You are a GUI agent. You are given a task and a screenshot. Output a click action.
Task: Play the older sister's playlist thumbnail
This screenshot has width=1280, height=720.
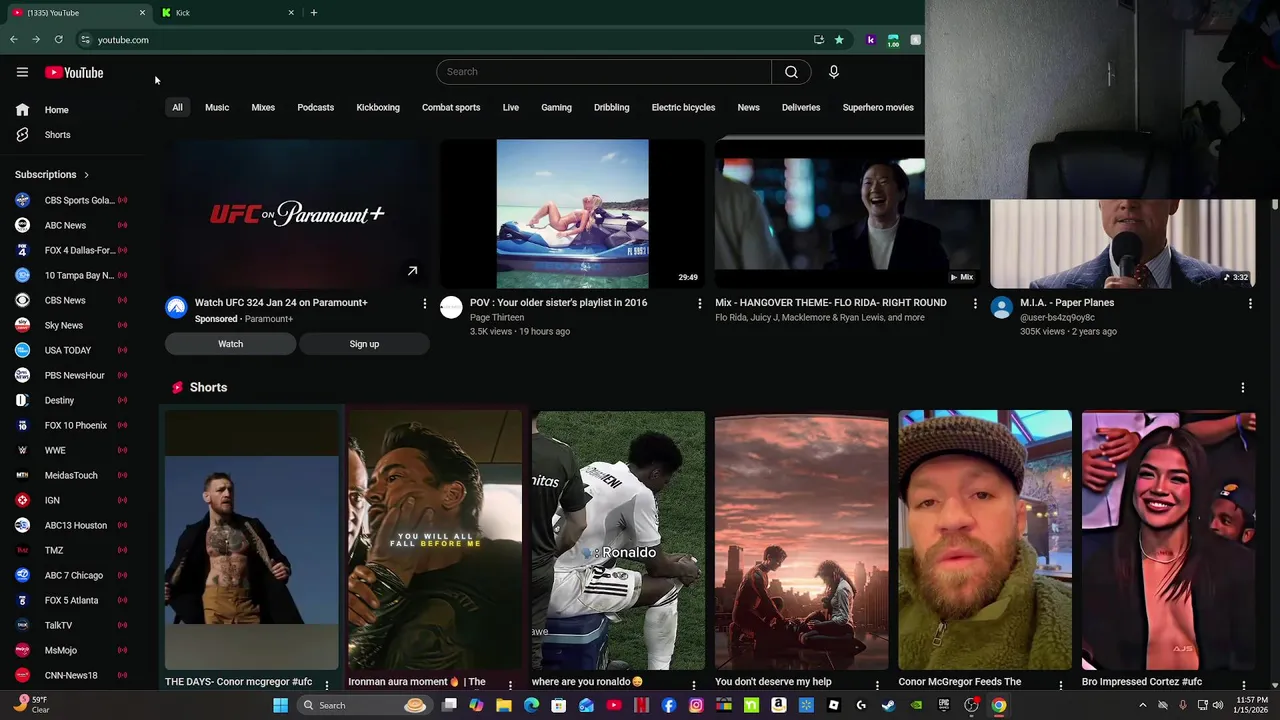coord(572,214)
